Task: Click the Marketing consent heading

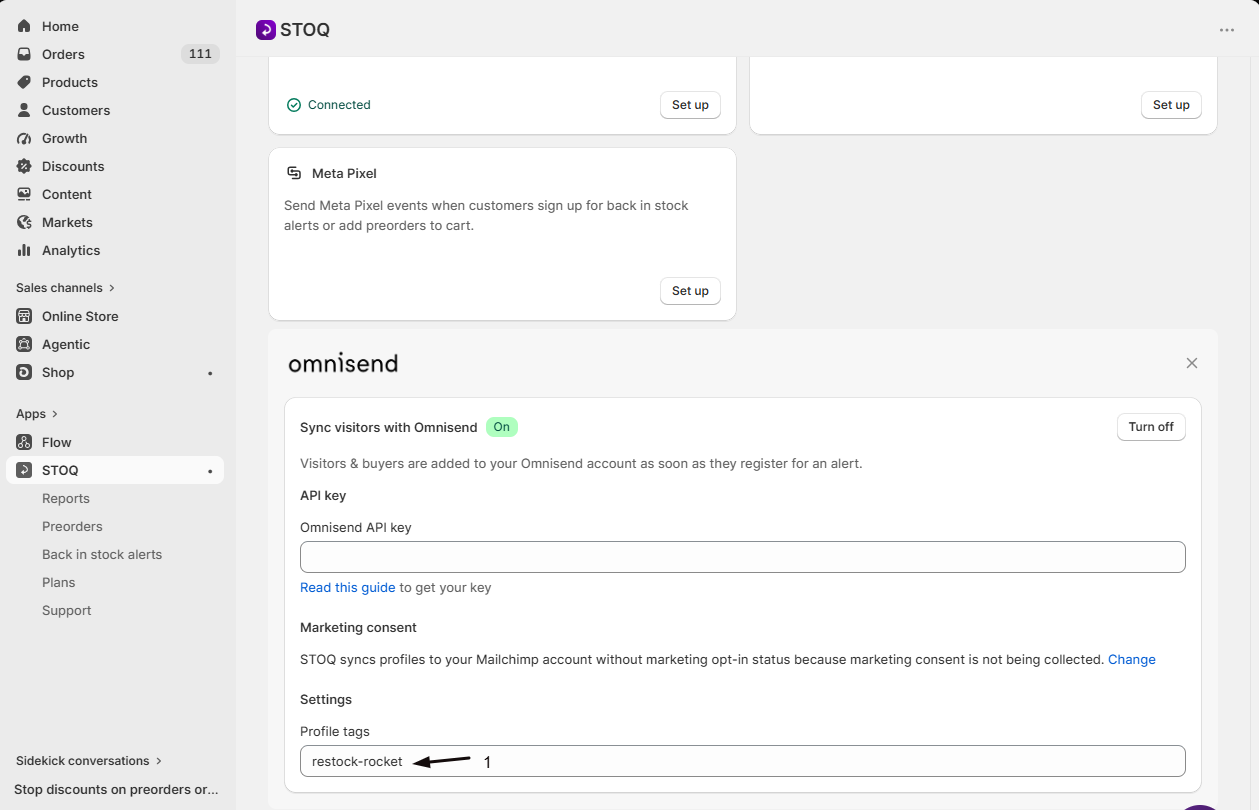Action: coord(358,627)
